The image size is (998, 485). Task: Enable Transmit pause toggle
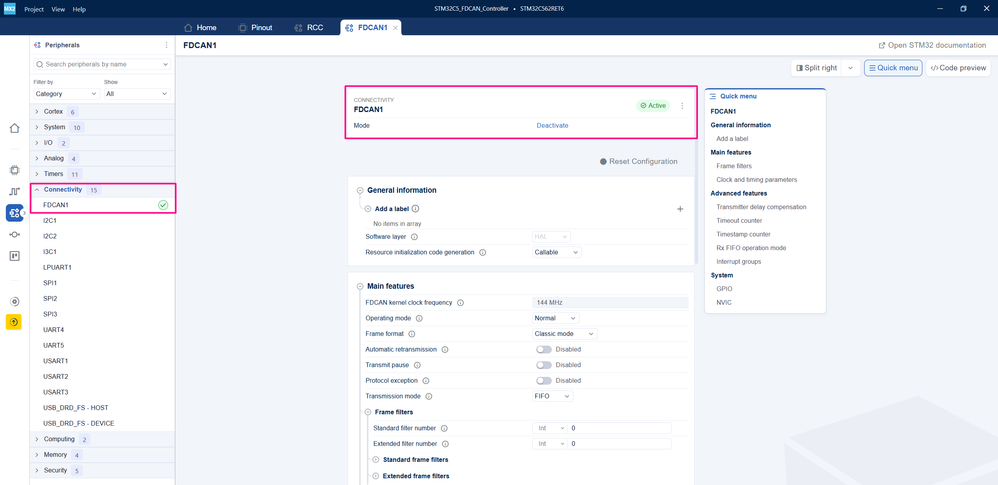tap(544, 365)
